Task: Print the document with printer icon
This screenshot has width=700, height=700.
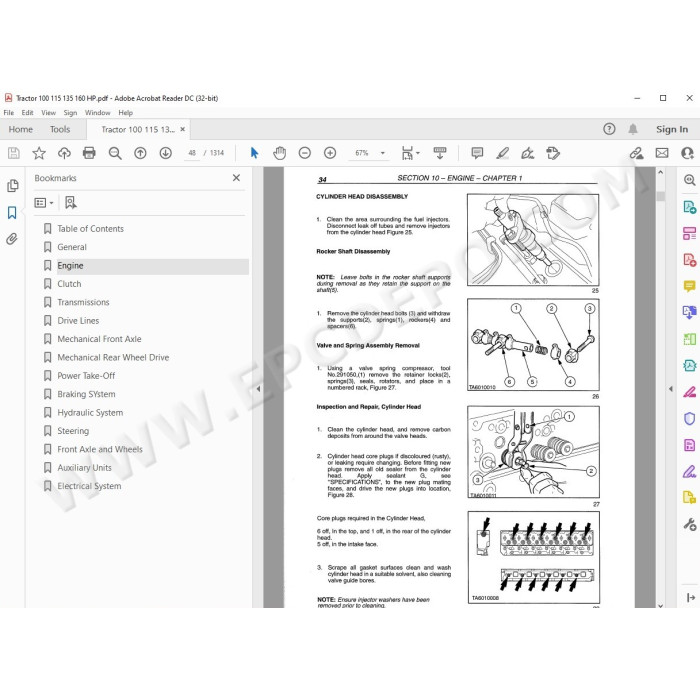Action: (x=89, y=153)
